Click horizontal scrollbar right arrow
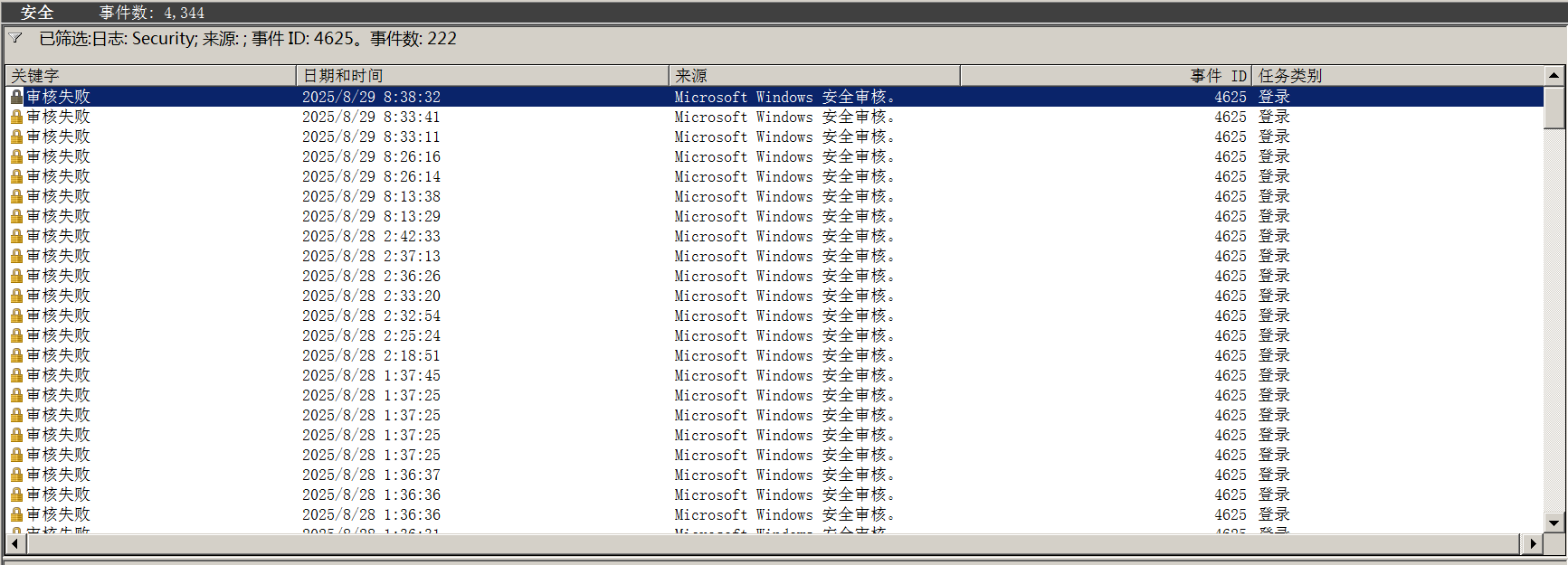Image resolution: width=1568 pixels, height=565 pixels. click(1532, 543)
